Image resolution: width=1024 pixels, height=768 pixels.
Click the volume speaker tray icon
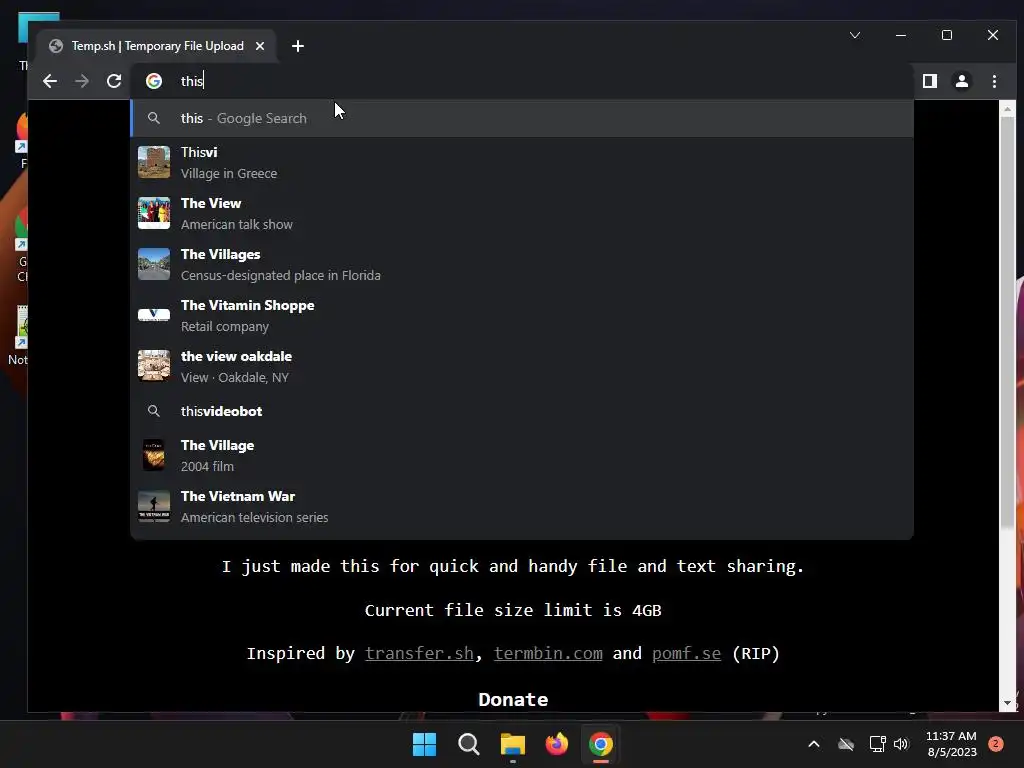click(901, 744)
